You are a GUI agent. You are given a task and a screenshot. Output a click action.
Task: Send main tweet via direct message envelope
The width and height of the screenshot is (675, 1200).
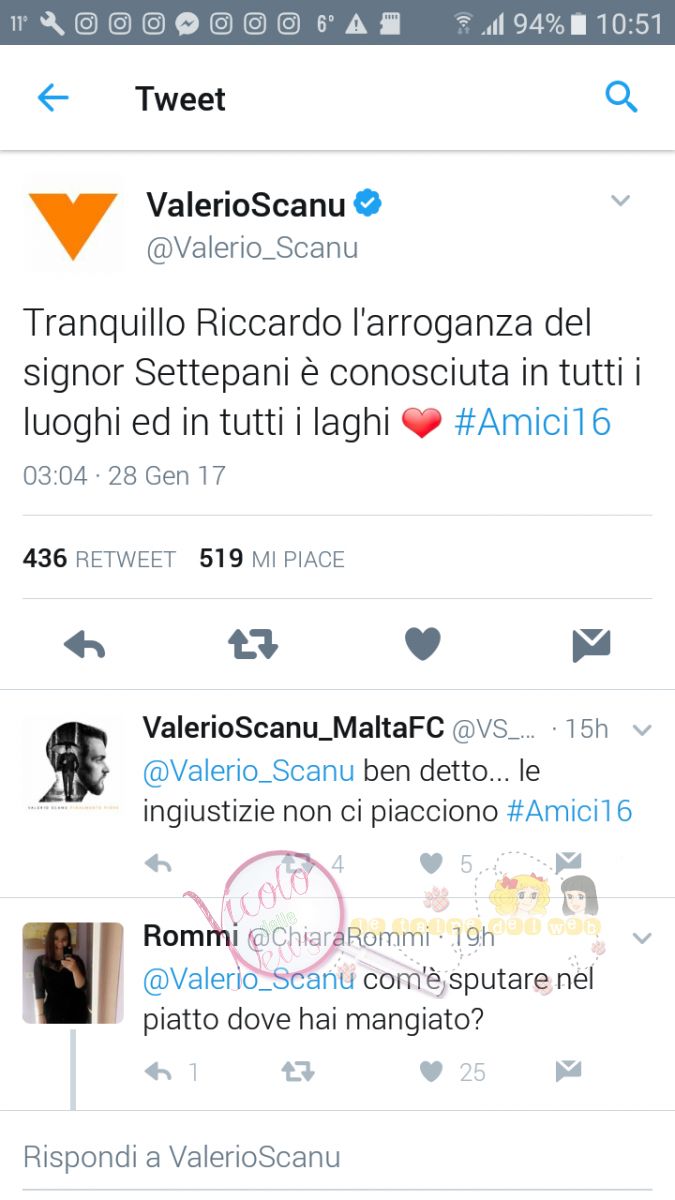coord(591,645)
